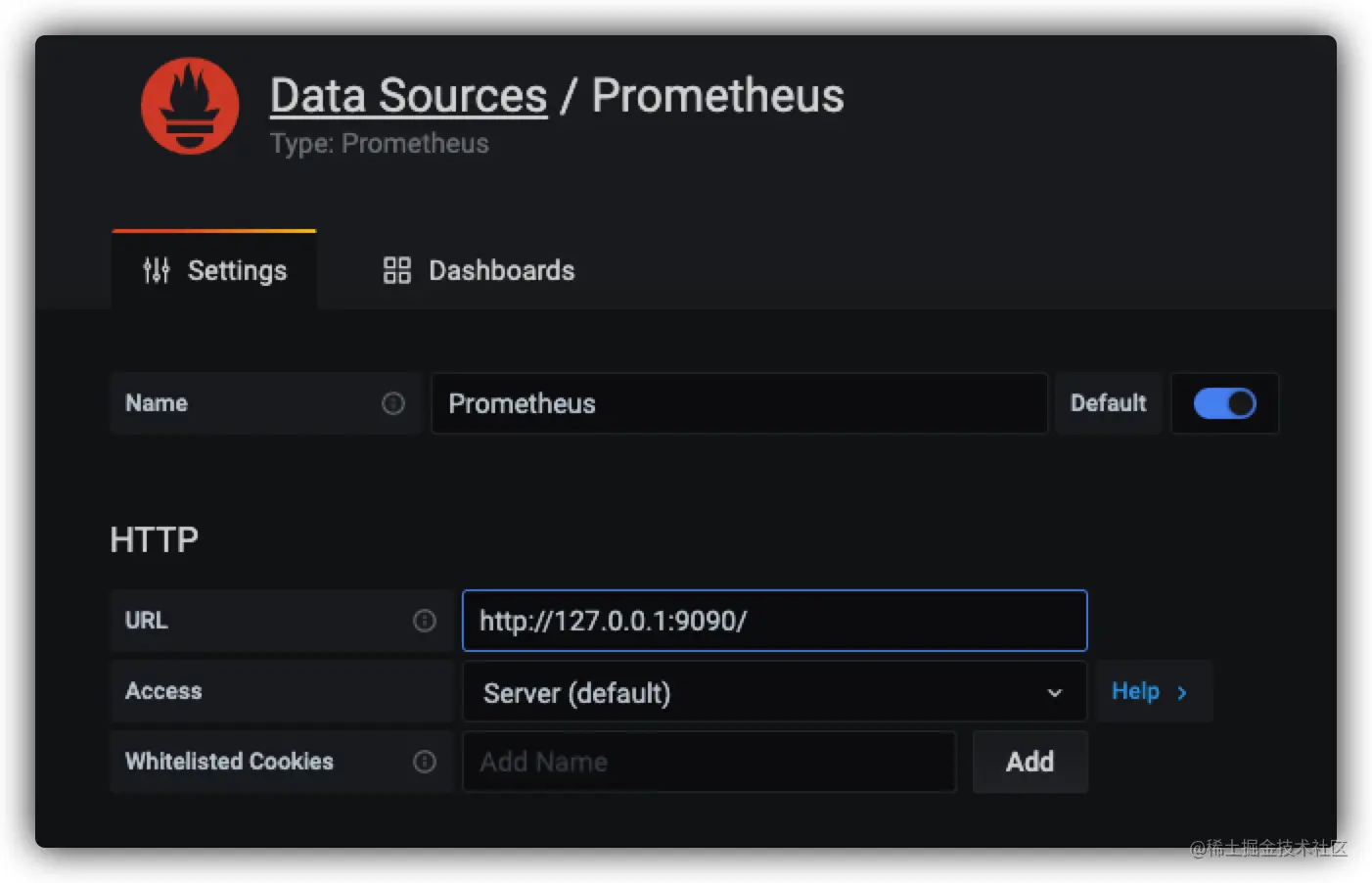Click the Prometheus flame logo
Image resolution: width=1372 pixels, height=883 pixels.
point(190,106)
